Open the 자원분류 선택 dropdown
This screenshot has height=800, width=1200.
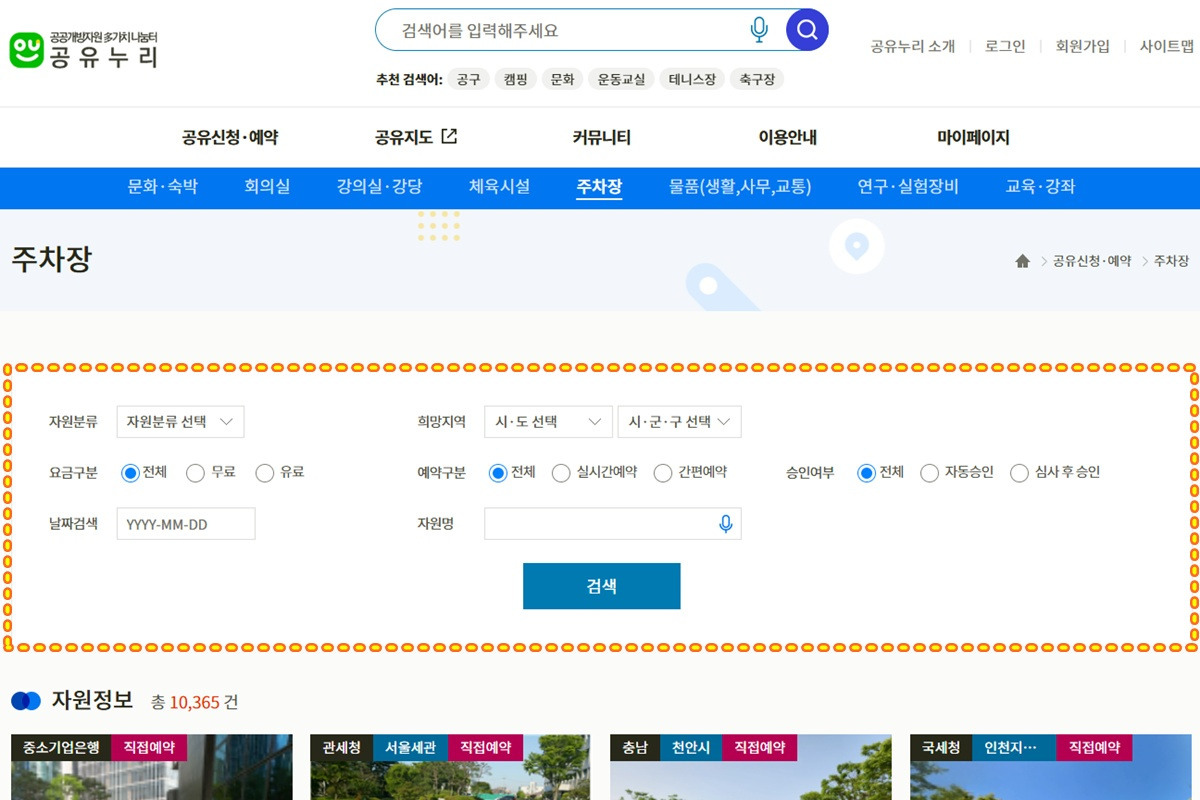tap(180, 421)
